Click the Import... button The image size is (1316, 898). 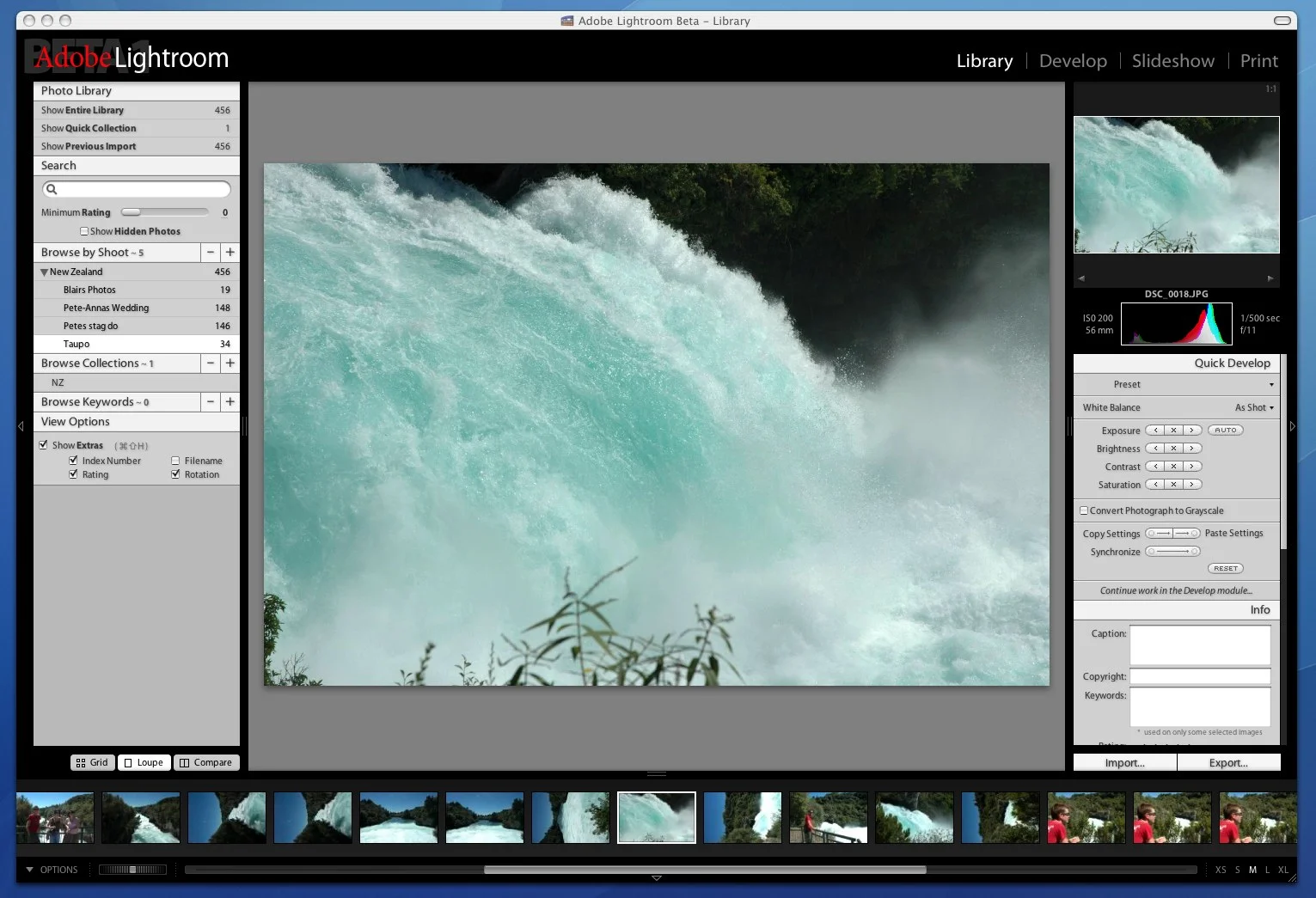[x=1124, y=763]
